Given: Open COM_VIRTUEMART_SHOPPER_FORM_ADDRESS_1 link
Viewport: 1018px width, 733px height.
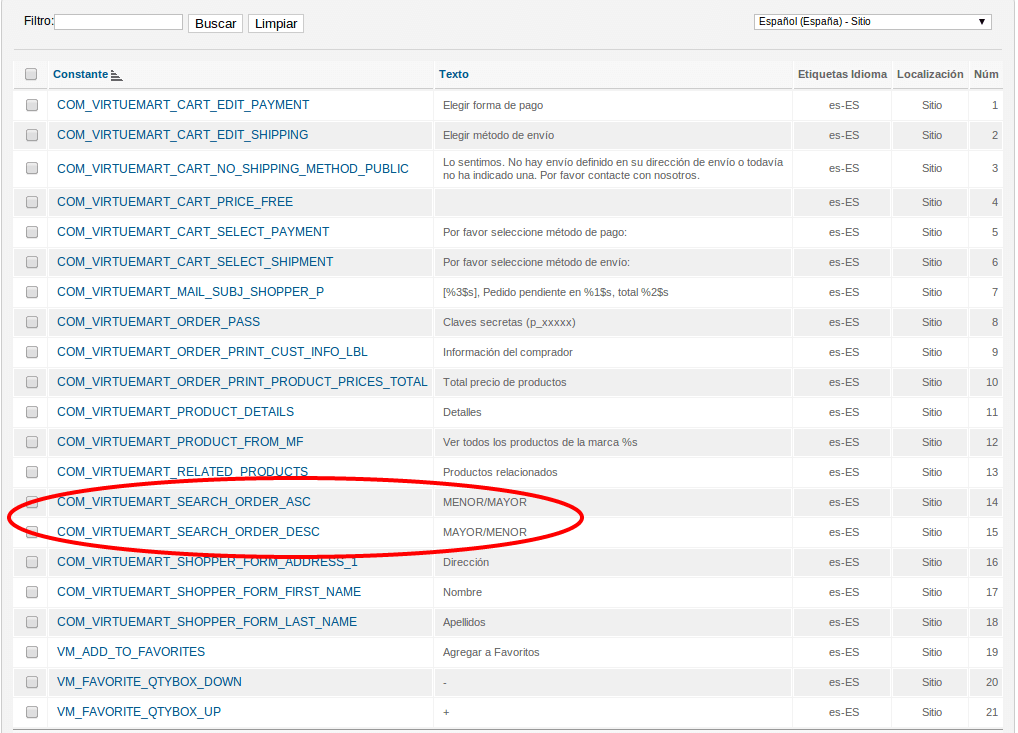Looking at the screenshot, I should click(x=207, y=562).
